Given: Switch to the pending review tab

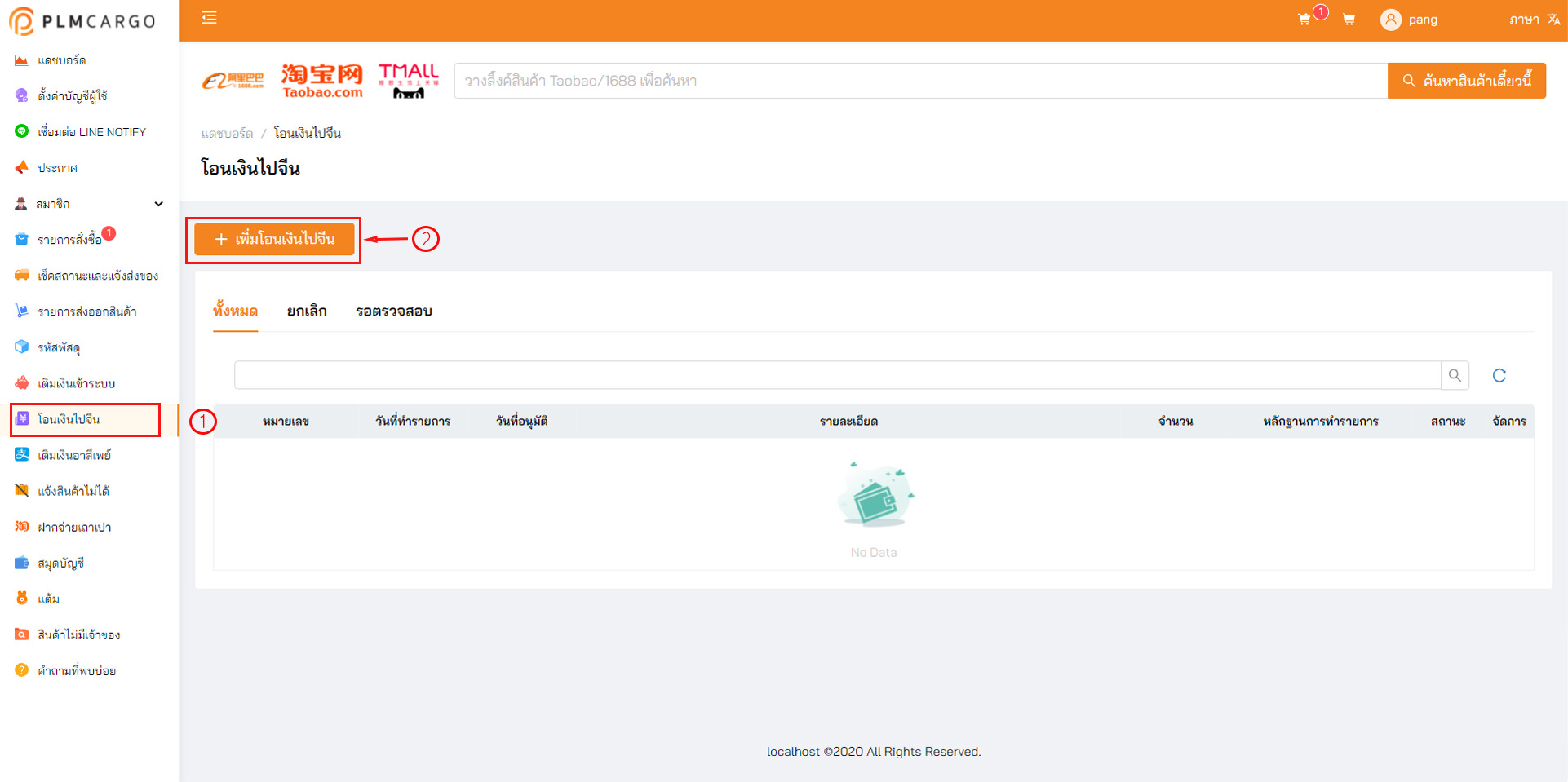Looking at the screenshot, I should [394, 311].
